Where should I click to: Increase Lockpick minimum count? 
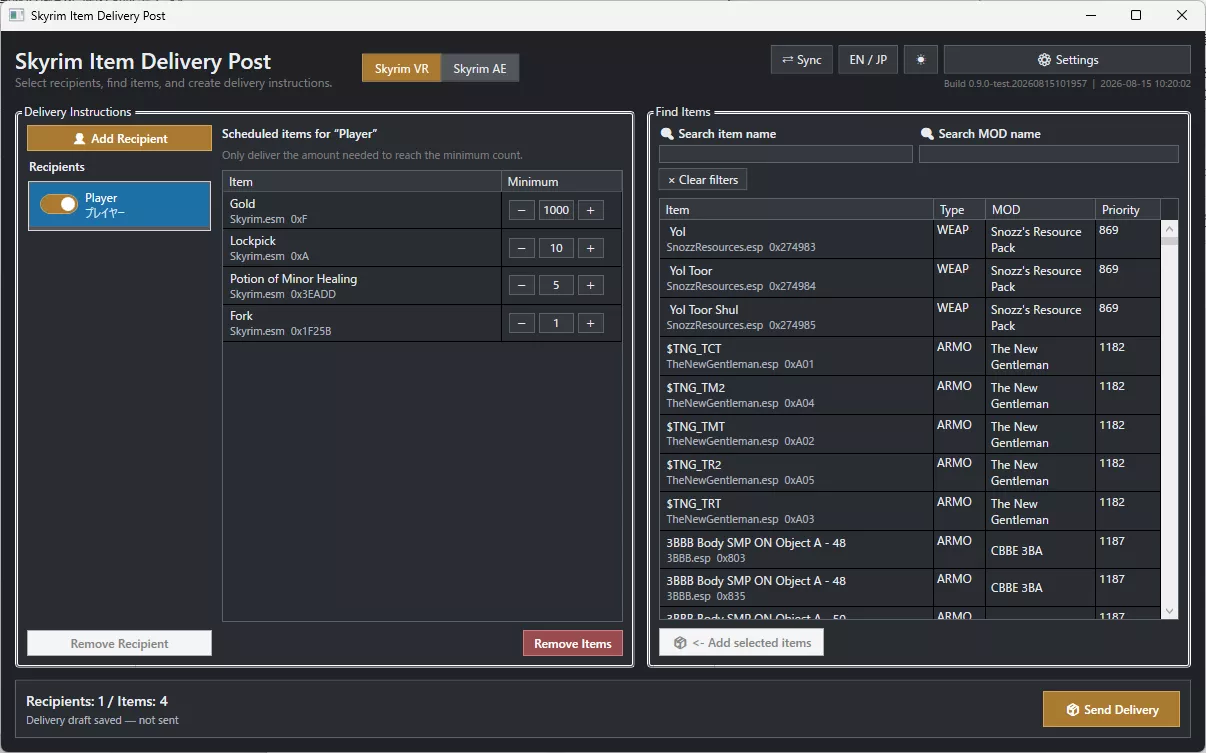(590, 248)
